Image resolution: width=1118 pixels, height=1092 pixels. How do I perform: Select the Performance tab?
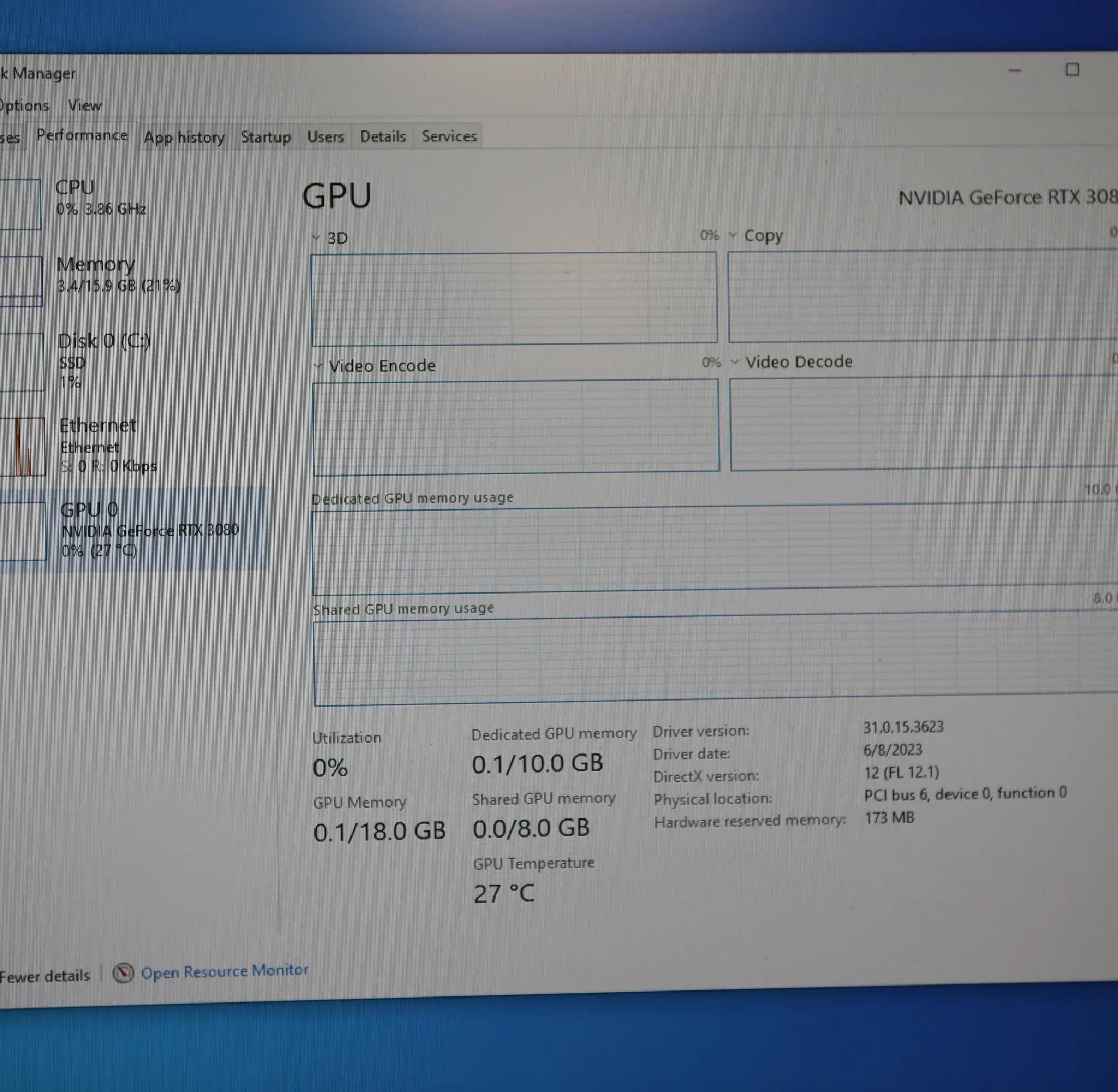(x=82, y=135)
